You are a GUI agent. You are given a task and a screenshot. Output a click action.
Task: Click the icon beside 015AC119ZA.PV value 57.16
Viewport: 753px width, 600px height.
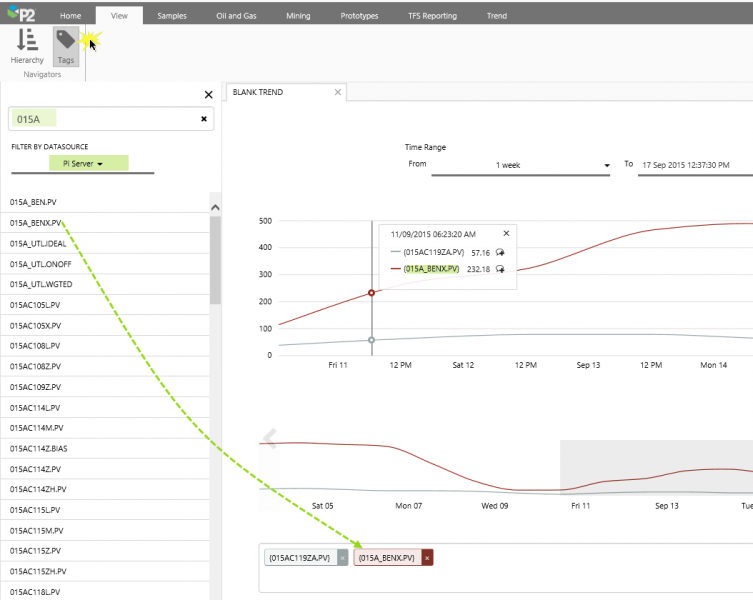[499, 253]
